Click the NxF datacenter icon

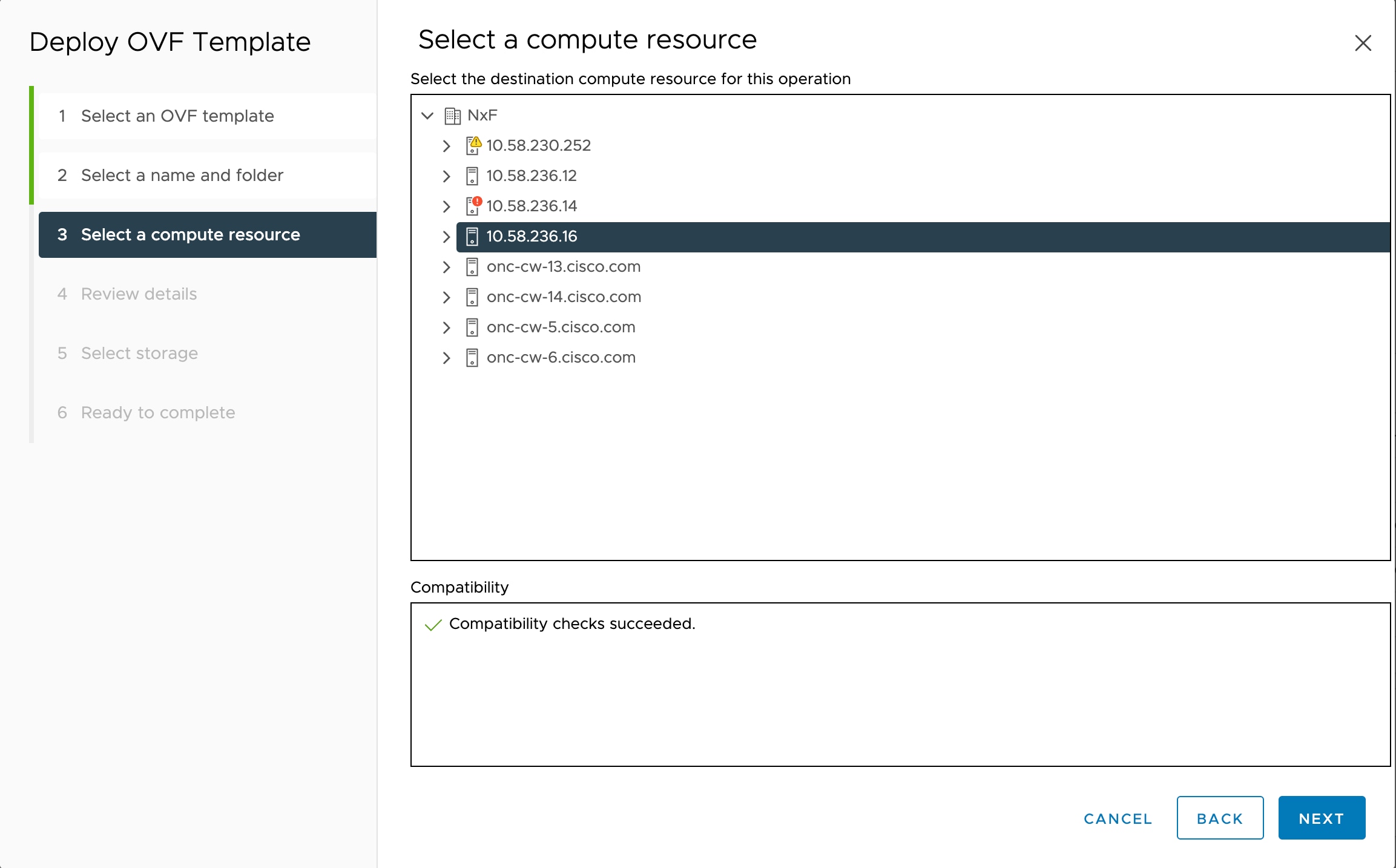tap(452, 116)
